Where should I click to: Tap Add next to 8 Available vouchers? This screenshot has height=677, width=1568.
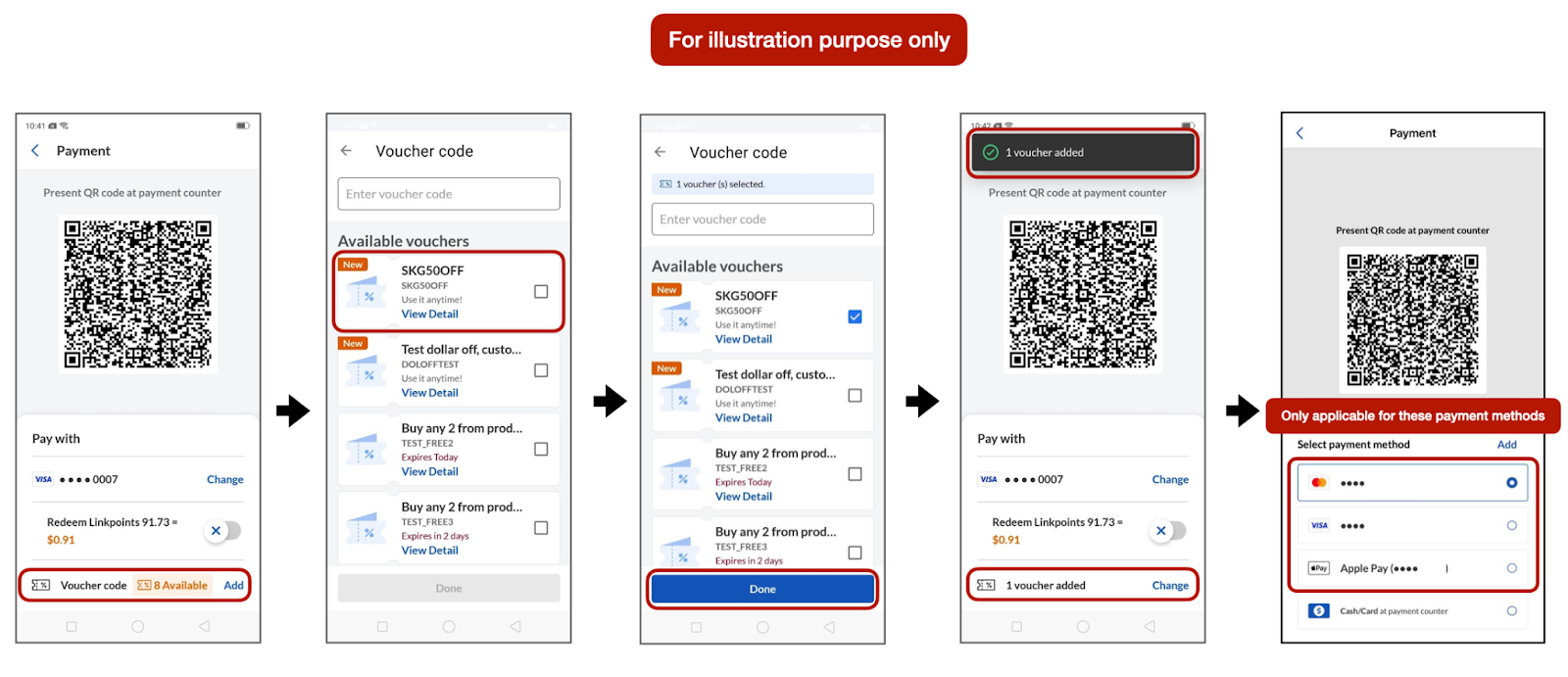233,586
